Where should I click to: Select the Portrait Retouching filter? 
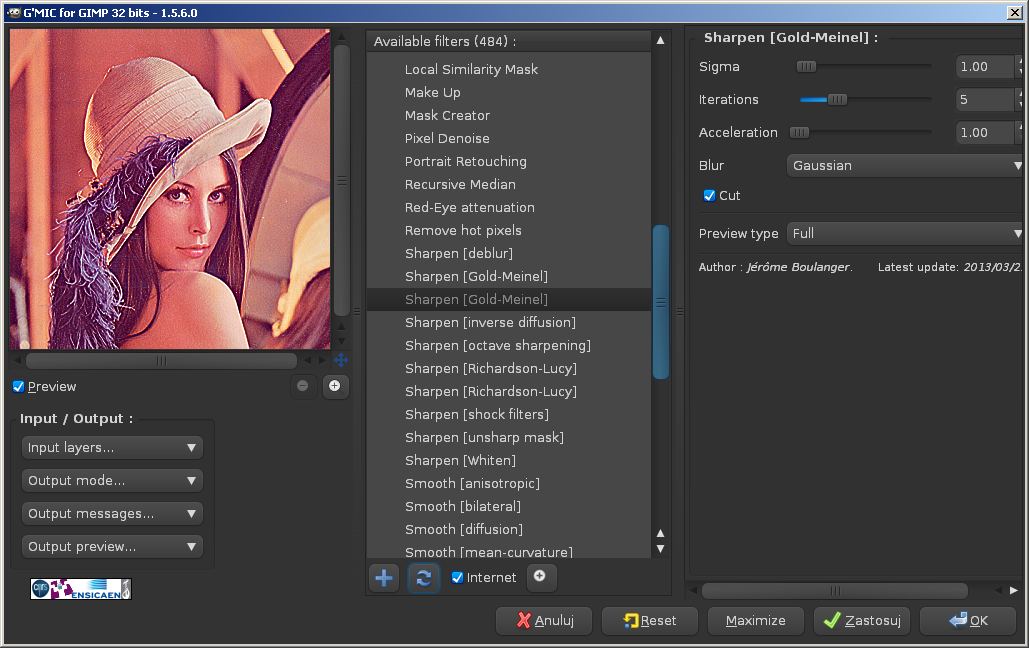(x=465, y=162)
